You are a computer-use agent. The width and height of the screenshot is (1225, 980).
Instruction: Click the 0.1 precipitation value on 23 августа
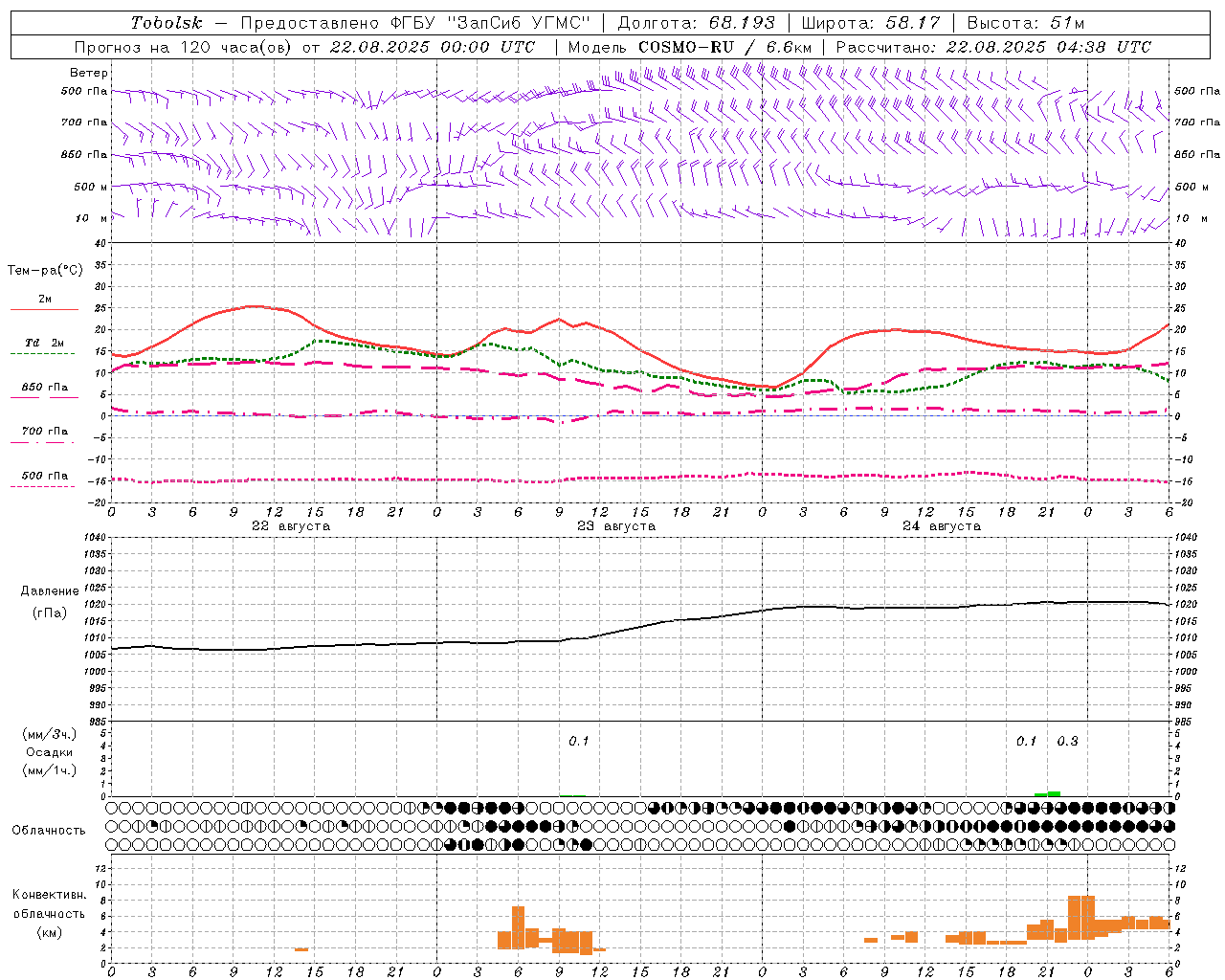579,741
